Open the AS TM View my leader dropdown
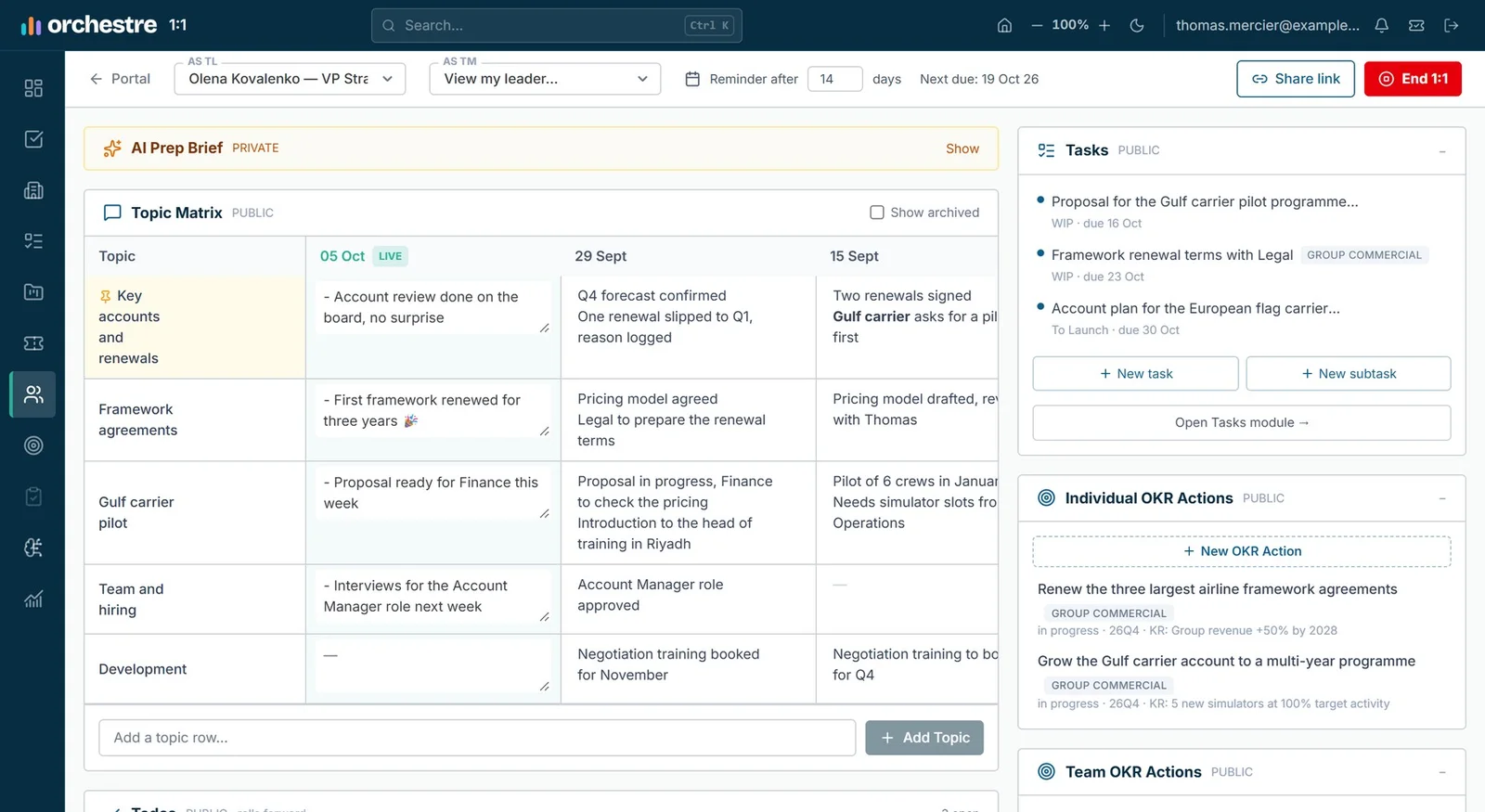Viewport: 1485px width, 812px height. (x=545, y=79)
